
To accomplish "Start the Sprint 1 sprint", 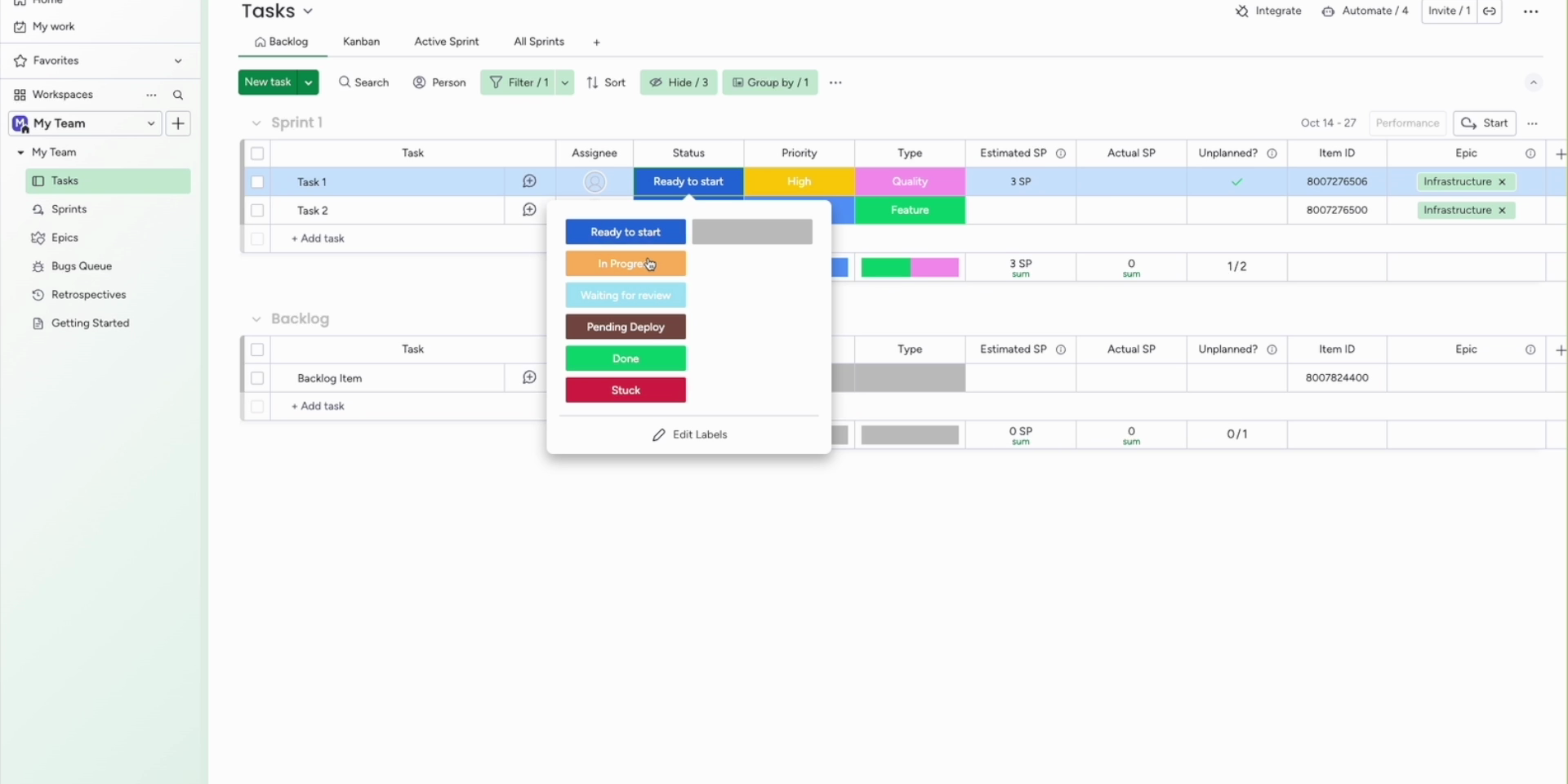I will [1484, 123].
